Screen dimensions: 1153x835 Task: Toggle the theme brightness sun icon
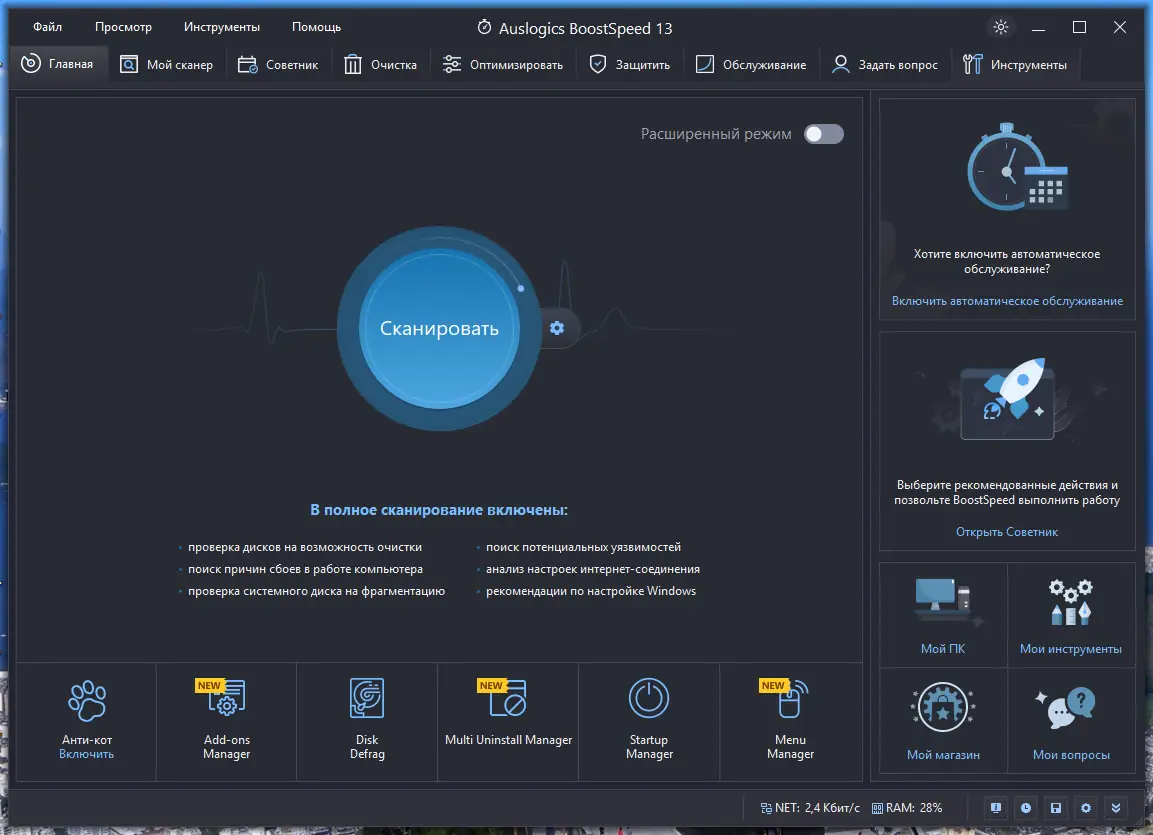pyautogui.click(x=1000, y=27)
